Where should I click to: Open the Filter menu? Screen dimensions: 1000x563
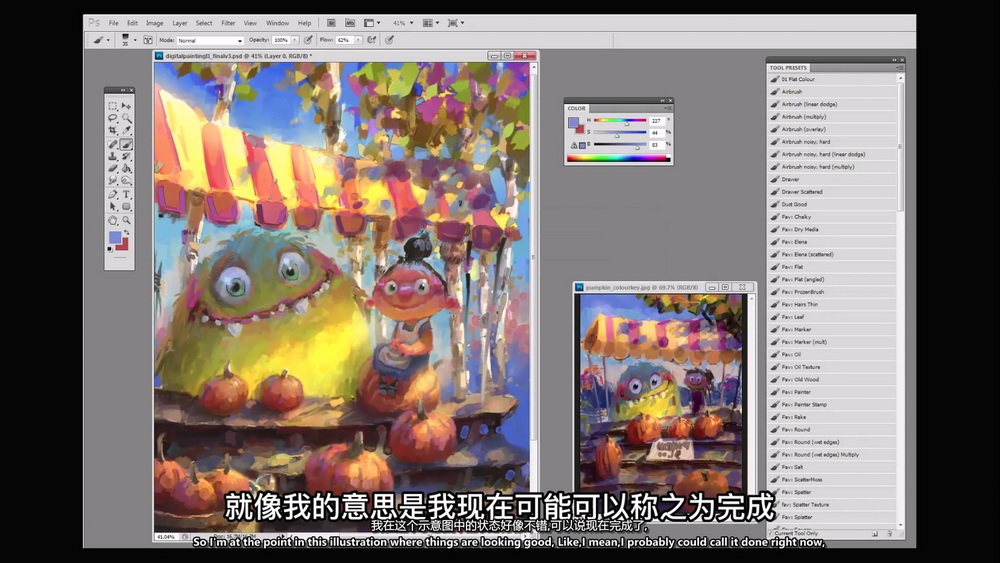tap(228, 23)
